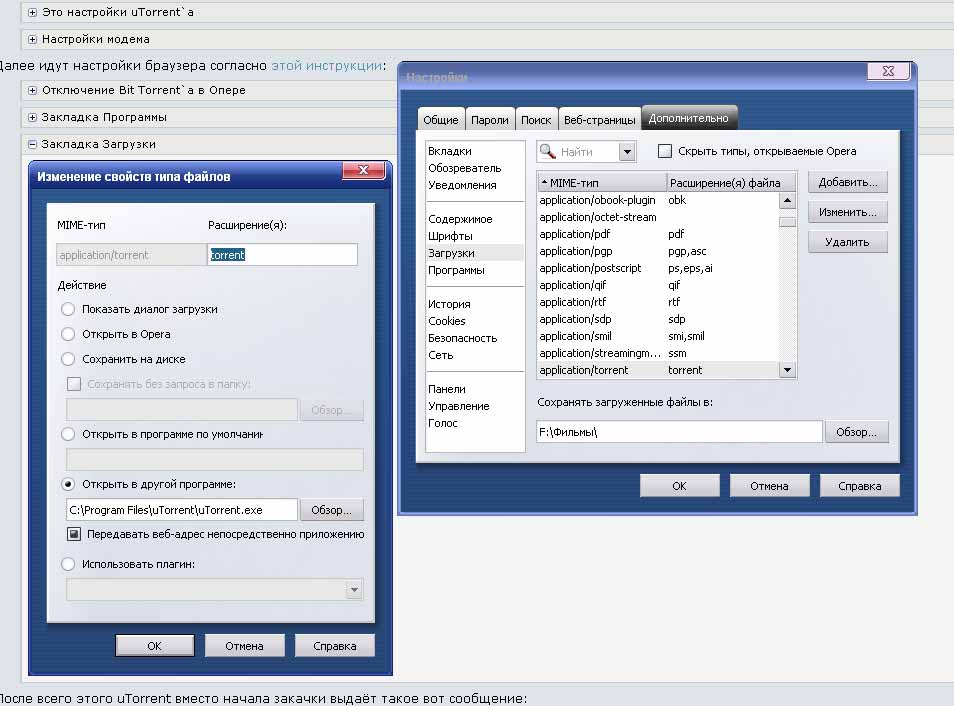Toggle 'Передавать веб-адрес' checkbox
954x706 pixels.
pyautogui.click(x=74, y=534)
